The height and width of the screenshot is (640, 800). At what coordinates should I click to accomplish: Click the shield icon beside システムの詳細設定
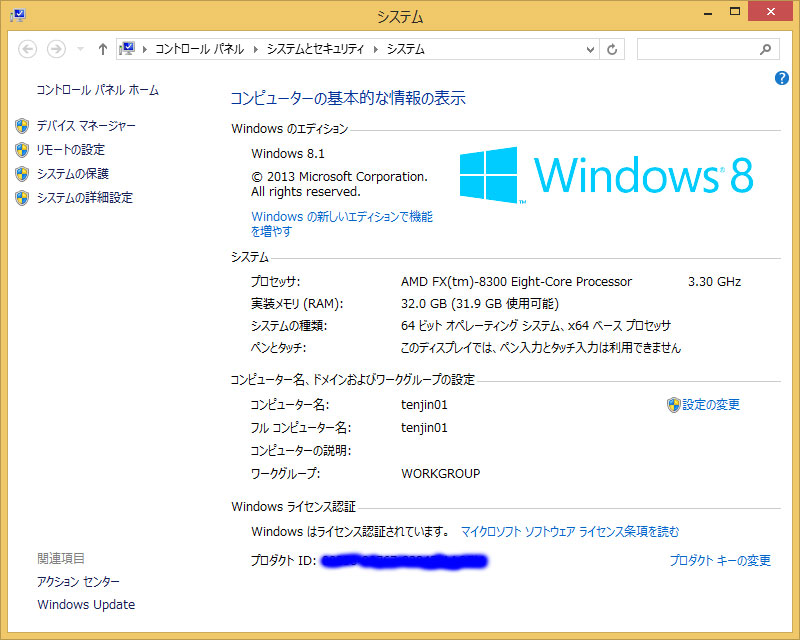coord(22,198)
